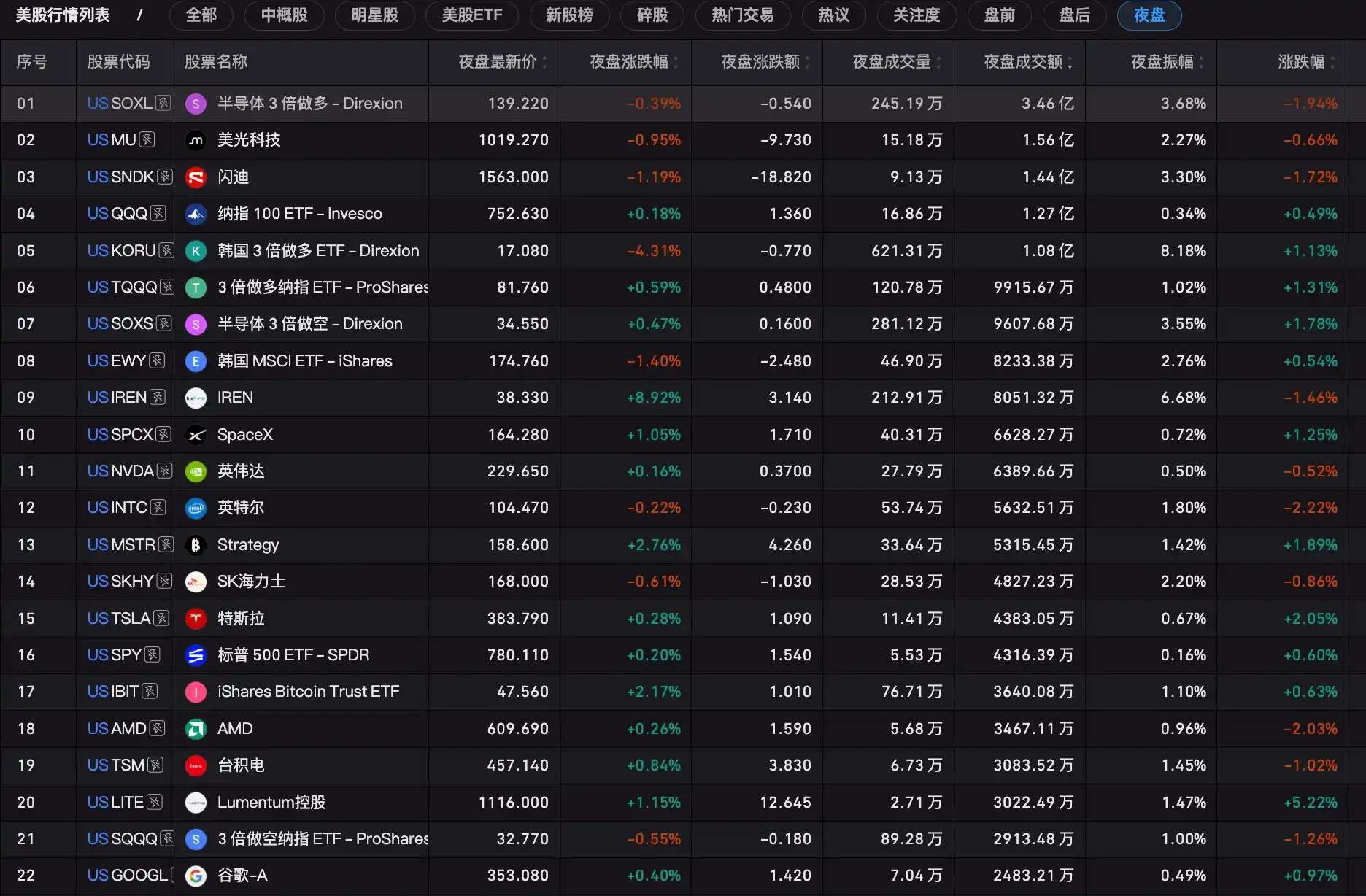
Task: Click the SPDR S&P 500 logo icon
Action: (x=196, y=655)
